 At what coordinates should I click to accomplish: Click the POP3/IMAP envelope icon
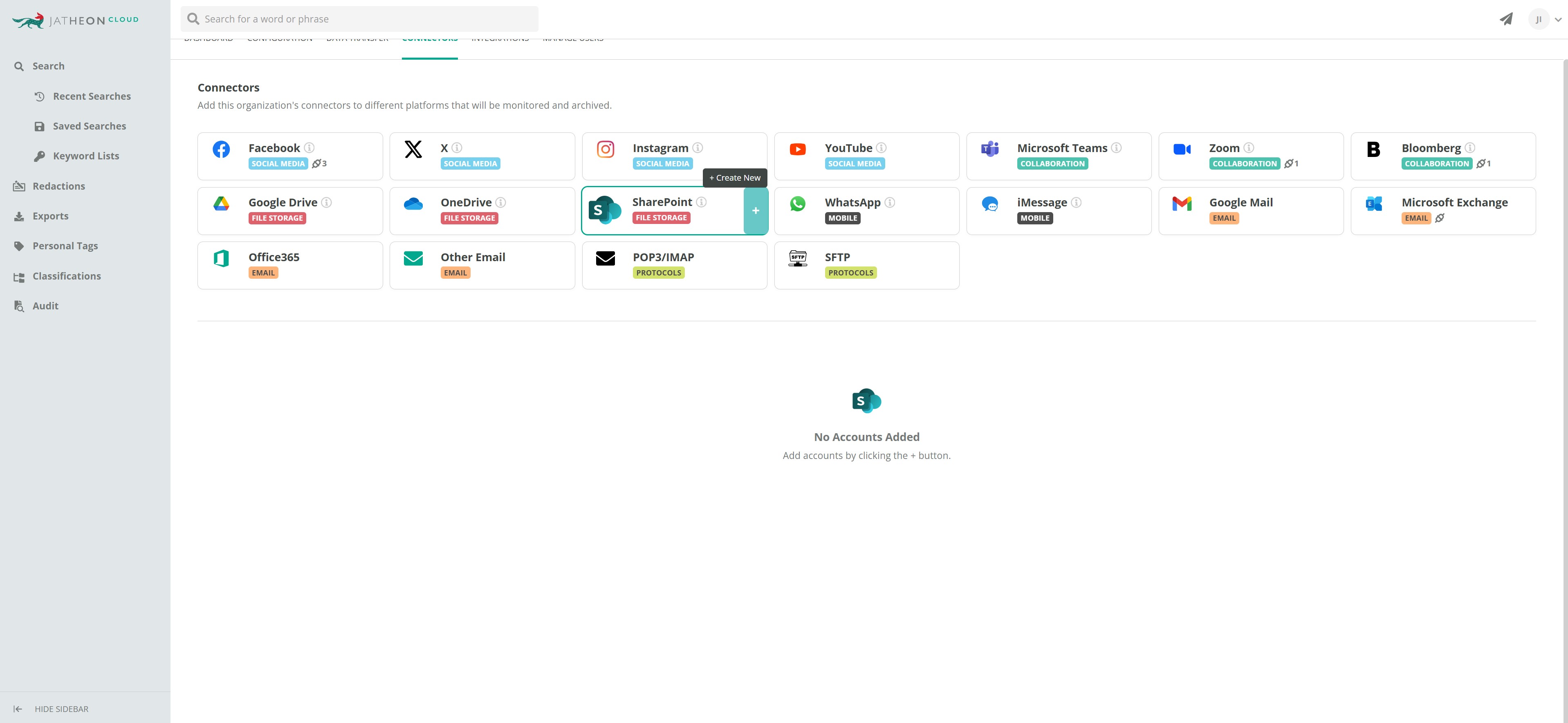[x=606, y=259]
